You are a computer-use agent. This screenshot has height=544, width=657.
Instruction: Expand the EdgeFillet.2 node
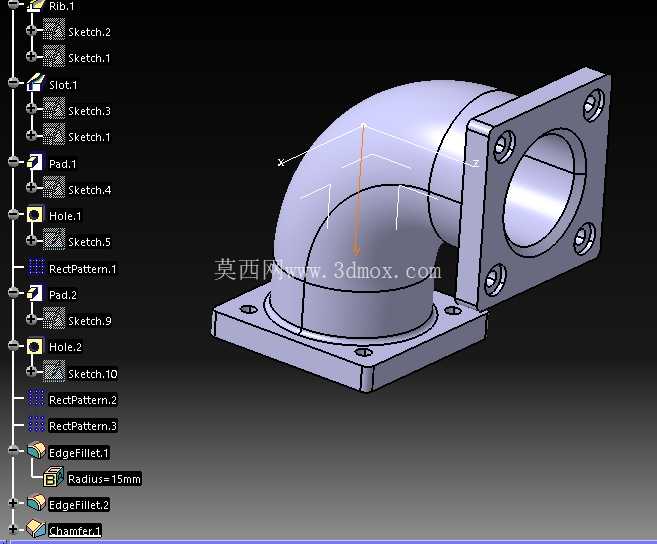(x=13, y=503)
